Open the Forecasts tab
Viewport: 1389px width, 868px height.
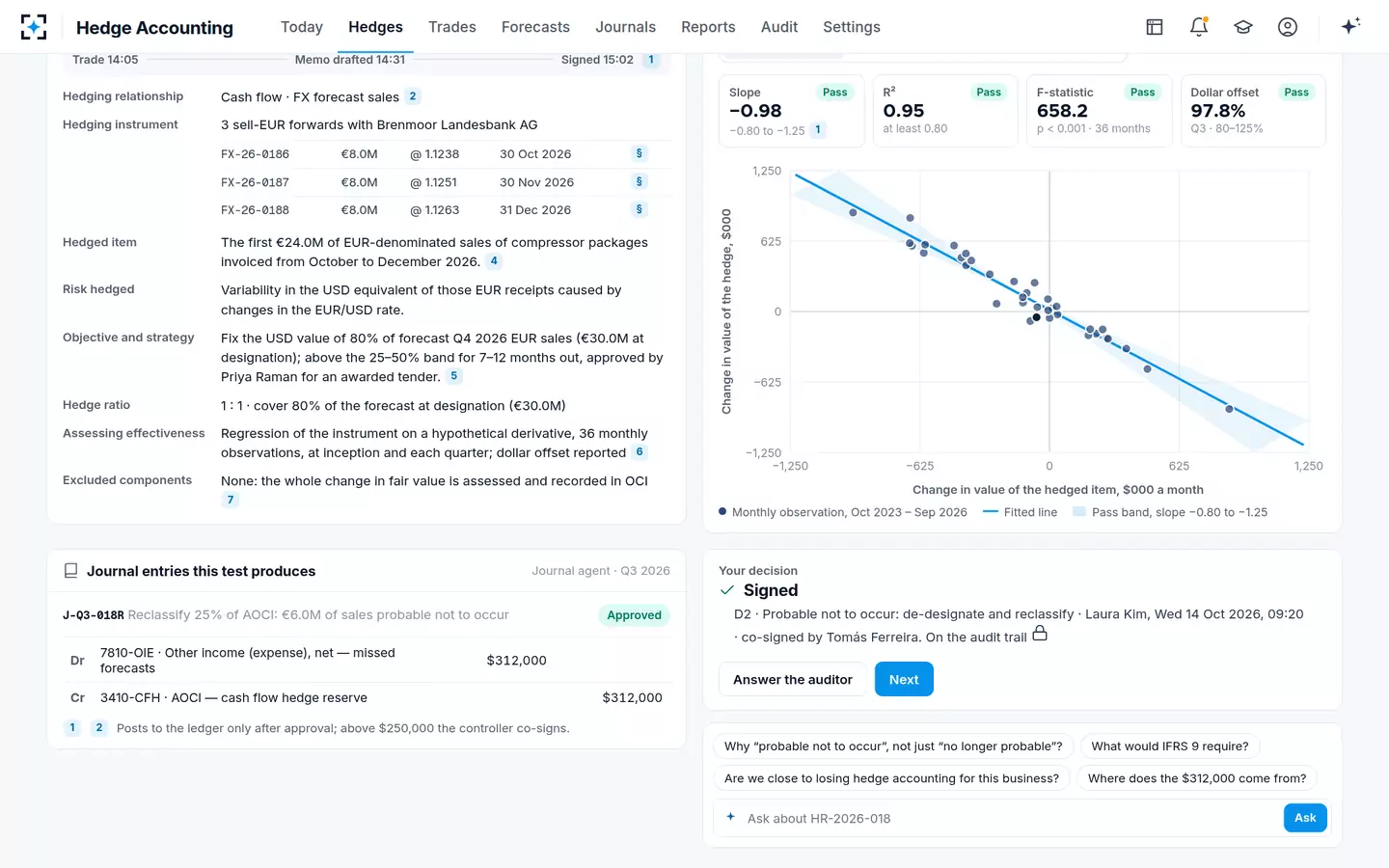click(535, 27)
